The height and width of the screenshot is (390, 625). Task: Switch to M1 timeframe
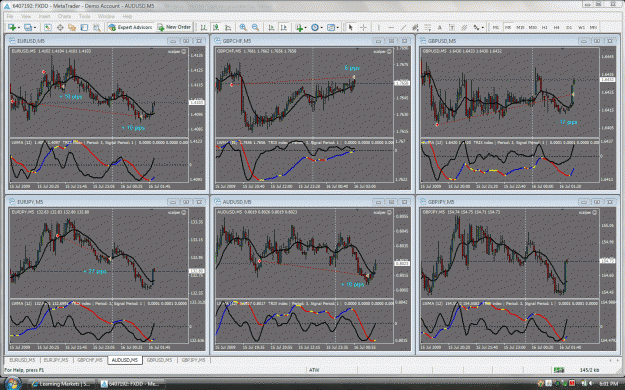coord(495,27)
